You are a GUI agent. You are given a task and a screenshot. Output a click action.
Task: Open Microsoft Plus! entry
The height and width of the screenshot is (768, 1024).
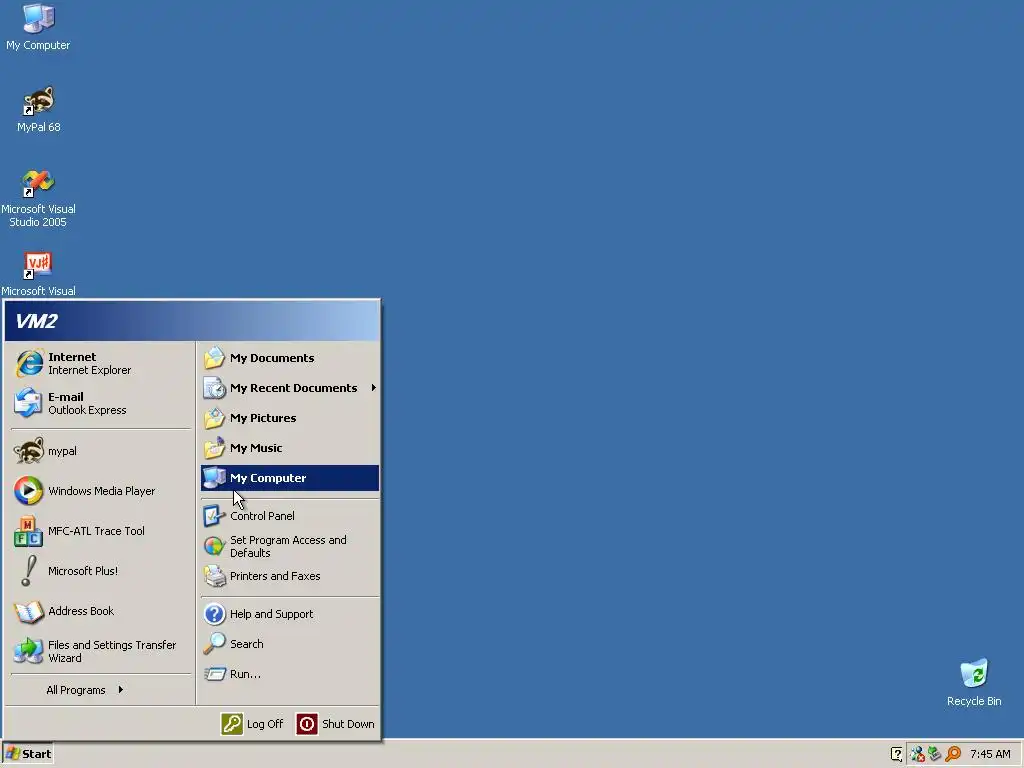pos(100,571)
